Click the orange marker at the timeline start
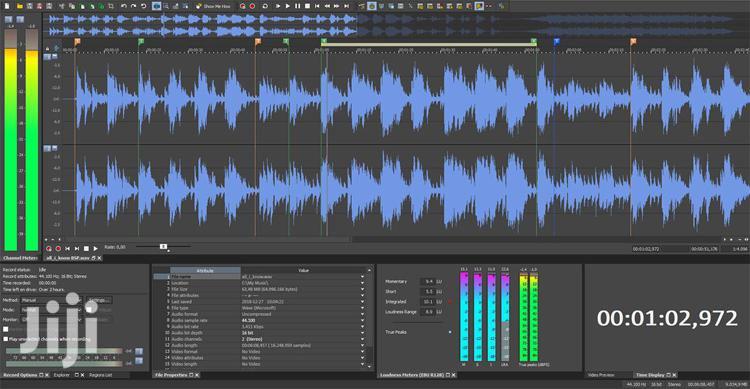This screenshot has height=389, width=750. [x=77, y=42]
